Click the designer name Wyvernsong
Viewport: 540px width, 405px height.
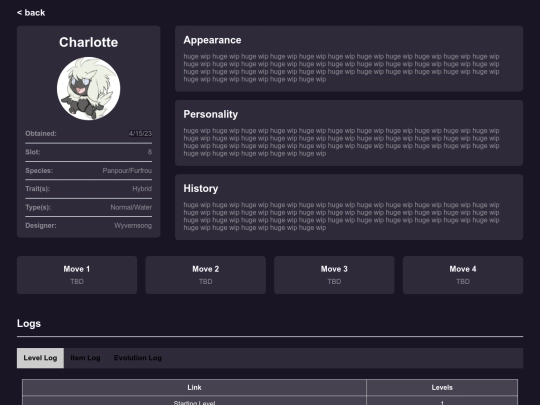[x=133, y=226]
